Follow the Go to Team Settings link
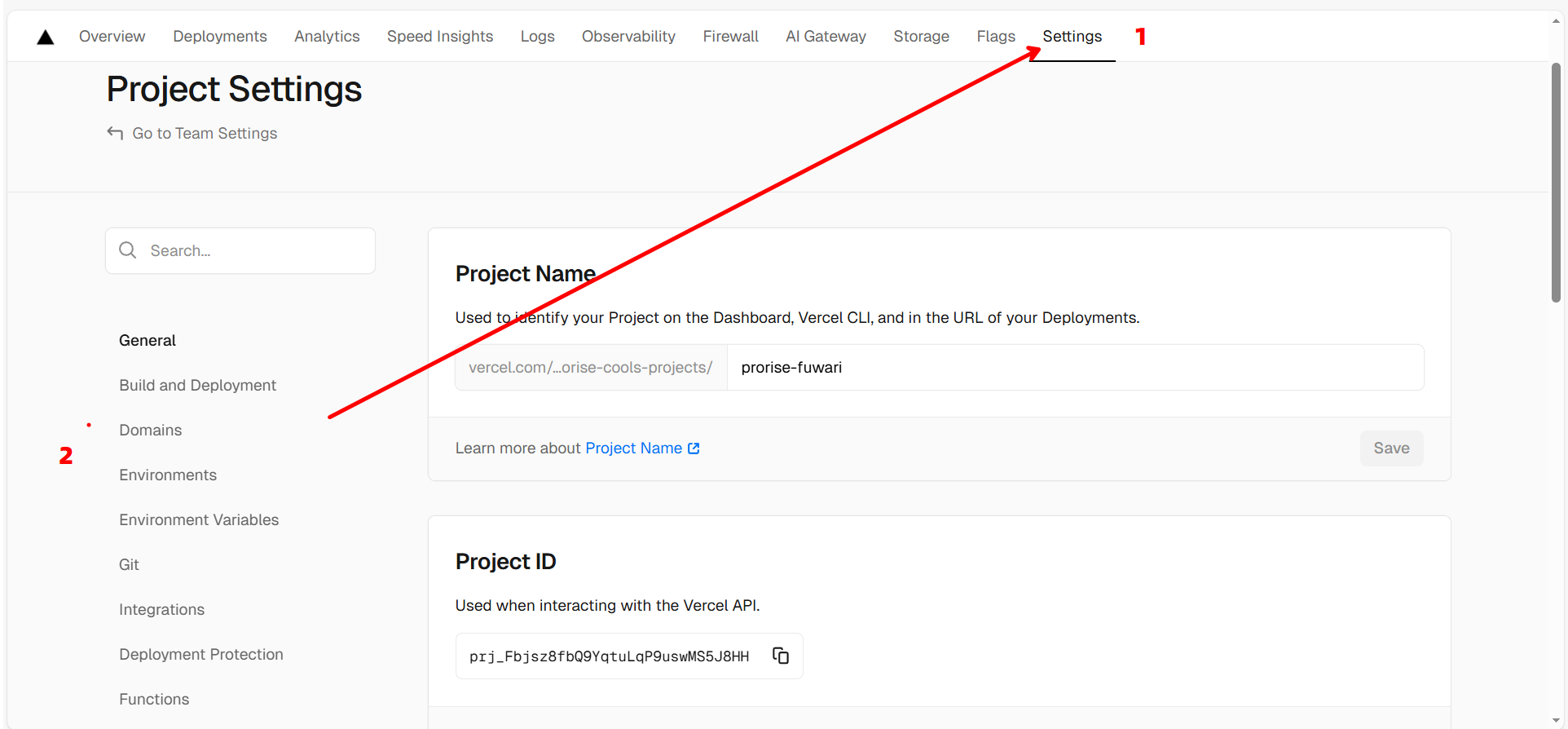 point(205,133)
